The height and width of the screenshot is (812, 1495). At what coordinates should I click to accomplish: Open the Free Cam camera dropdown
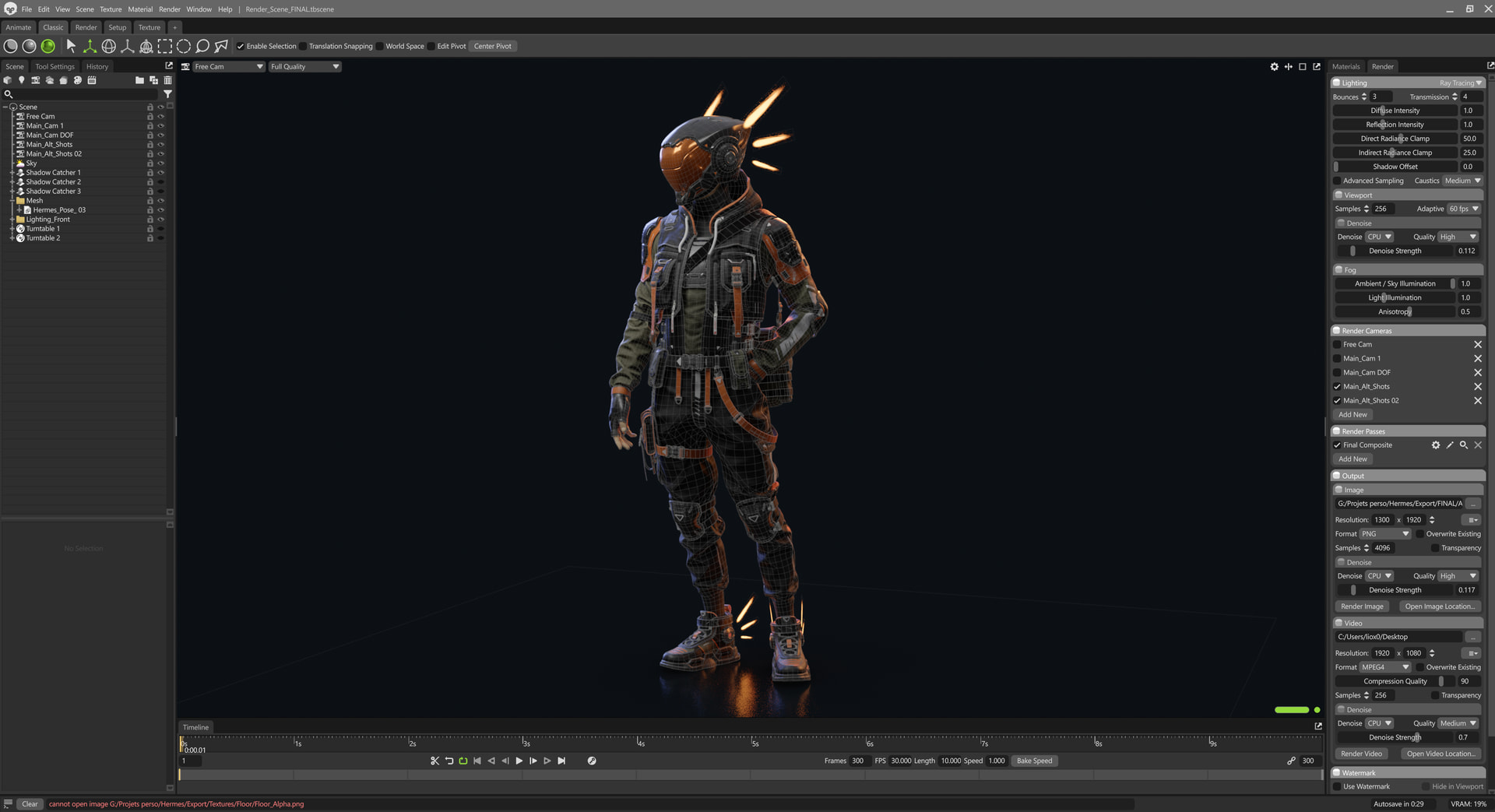click(228, 67)
